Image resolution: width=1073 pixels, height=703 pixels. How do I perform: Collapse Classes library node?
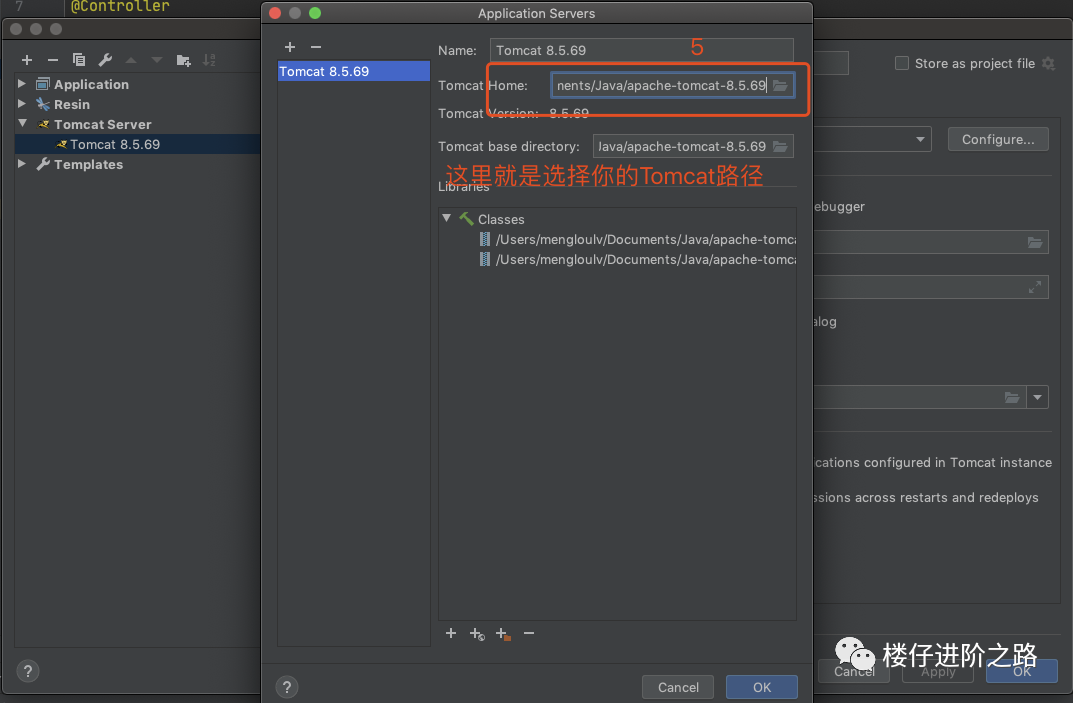(447, 218)
